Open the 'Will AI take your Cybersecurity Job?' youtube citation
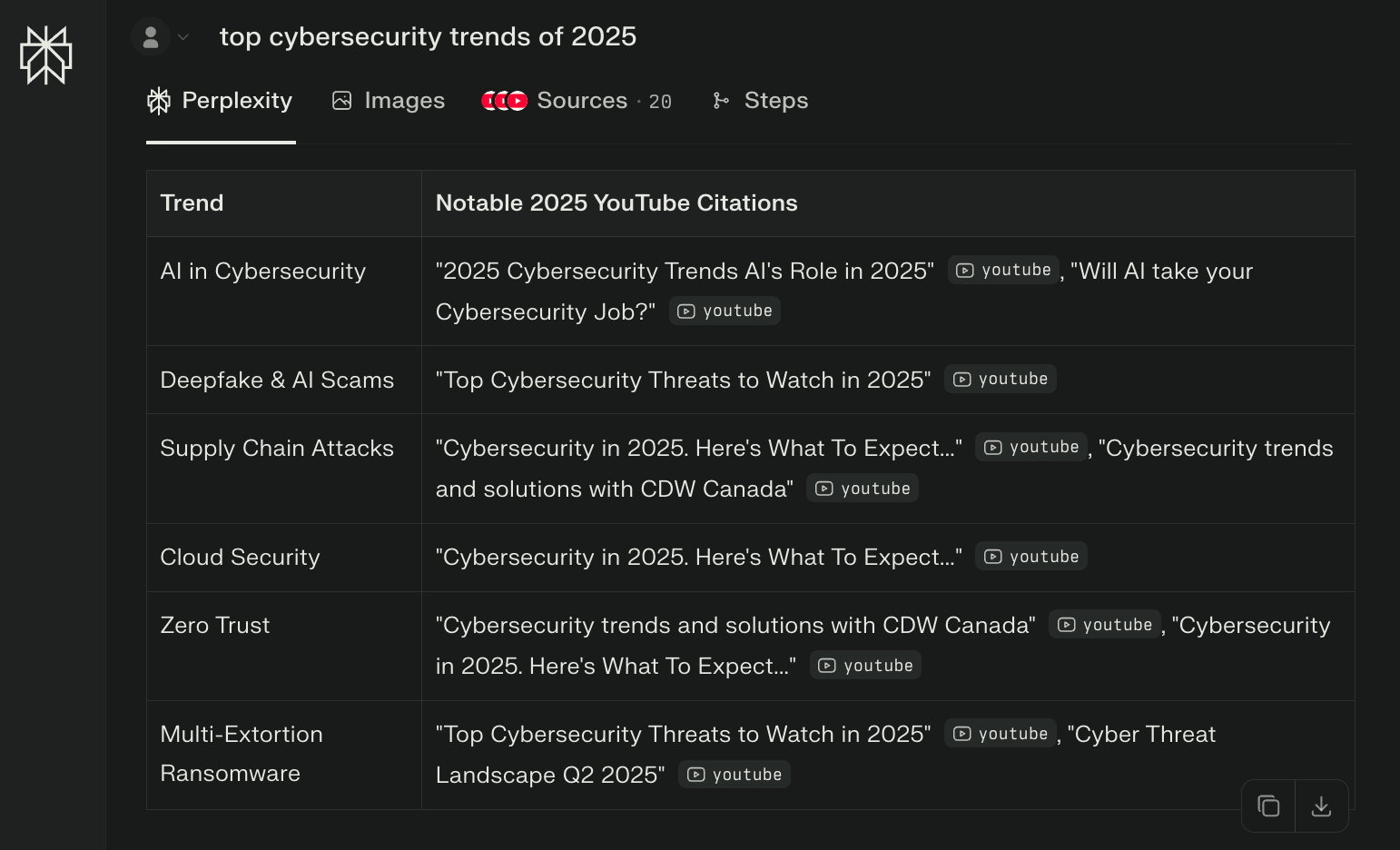The width and height of the screenshot is (1400, 850). (x=724, y=310)
